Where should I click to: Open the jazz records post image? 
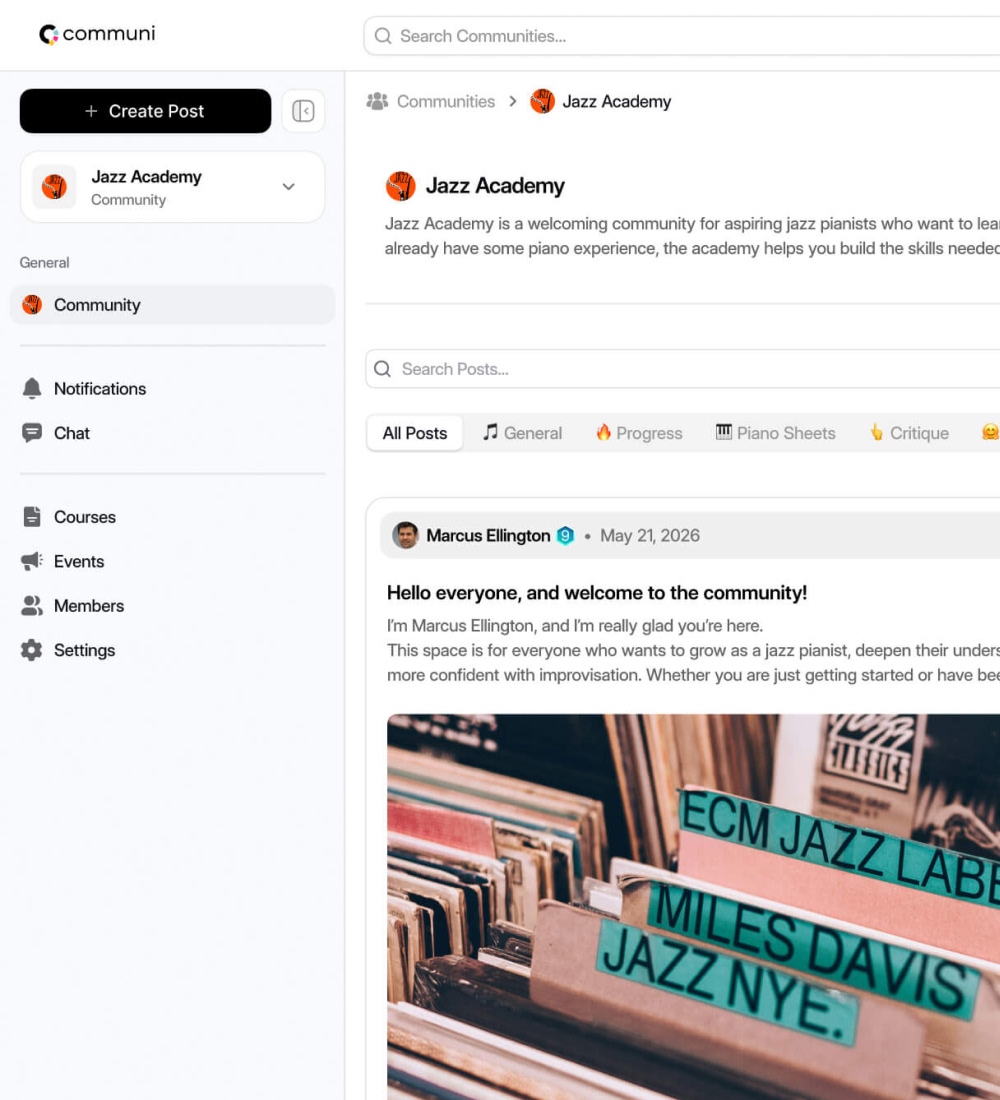(x=693, y=906)
